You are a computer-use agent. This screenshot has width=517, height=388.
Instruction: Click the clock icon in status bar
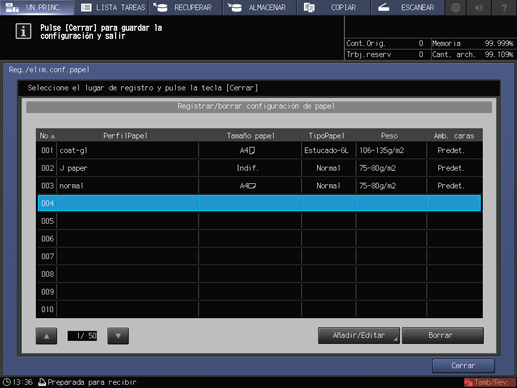tap(7, 382)
